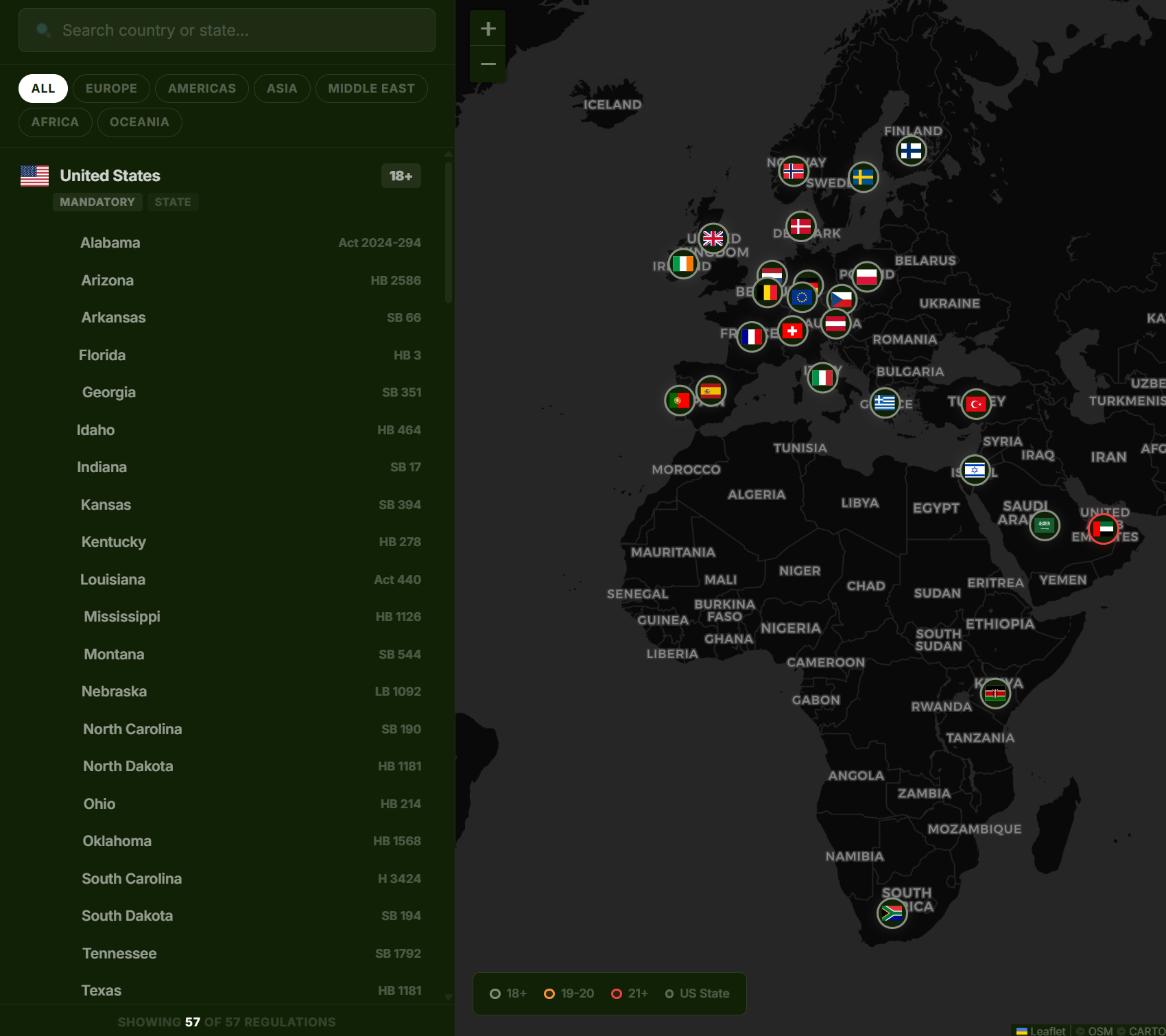Open the Leaflet attribution link
The image size is (1166, 1036).
coord(1041,1031)
